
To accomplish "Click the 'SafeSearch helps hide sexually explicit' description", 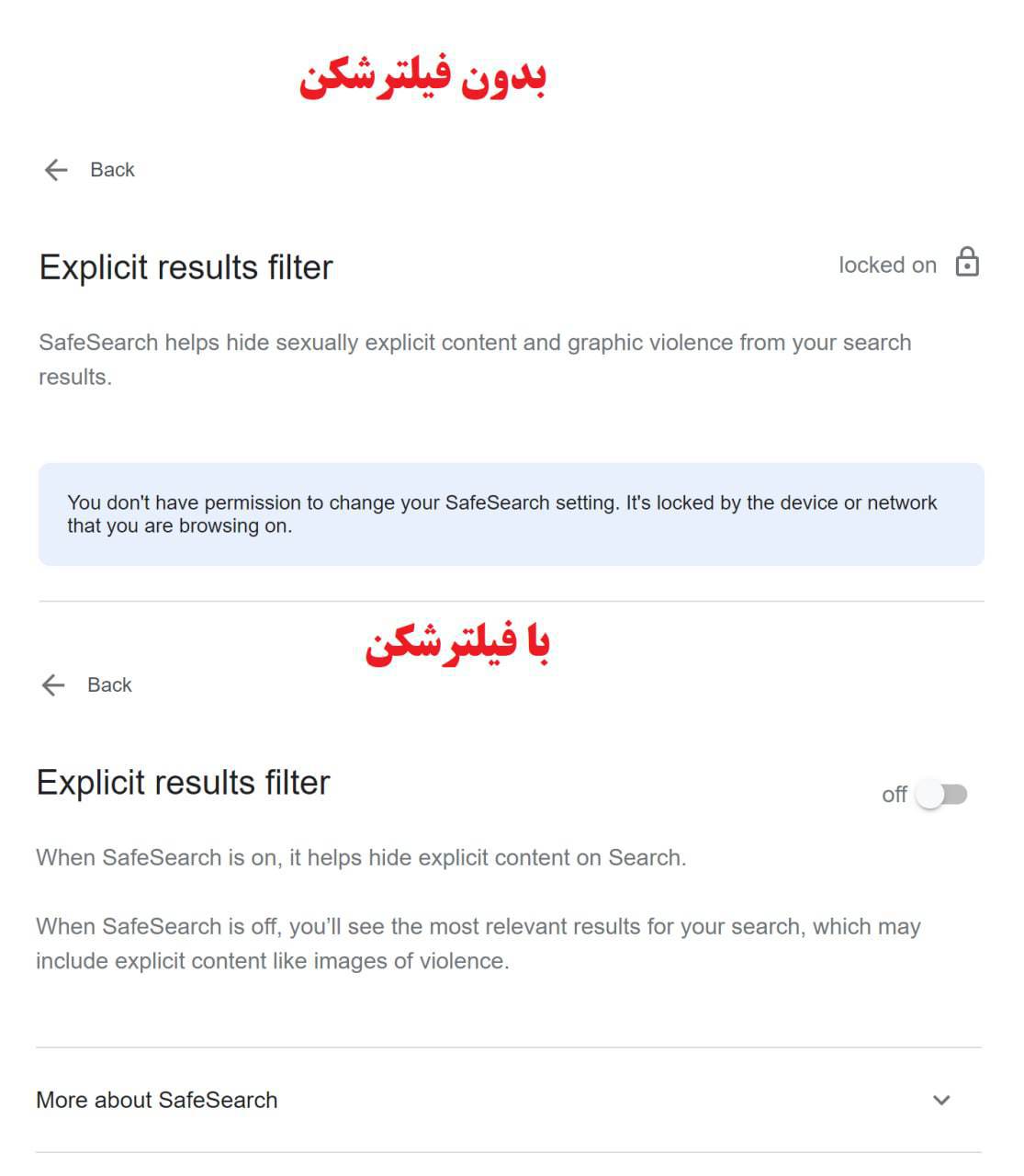I will (475, 359).
